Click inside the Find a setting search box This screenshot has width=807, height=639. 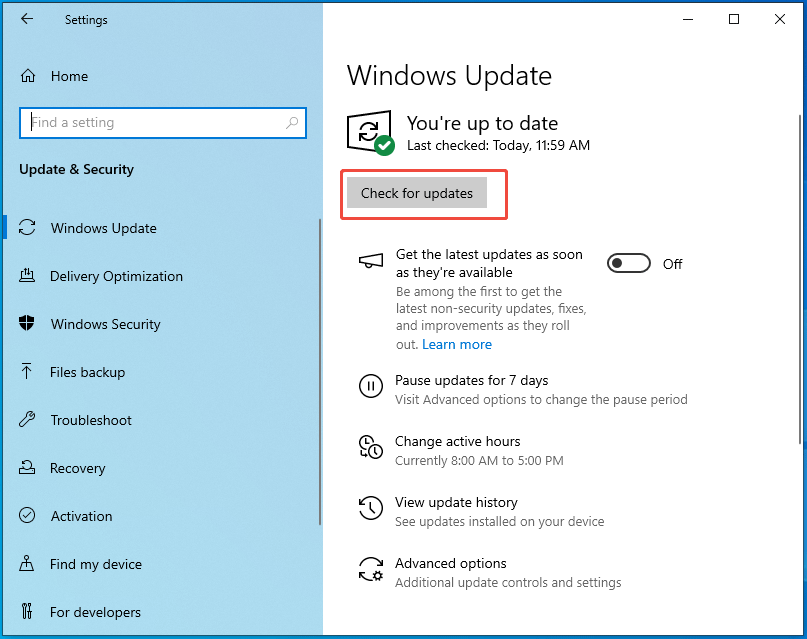click(x=150, y=122)
